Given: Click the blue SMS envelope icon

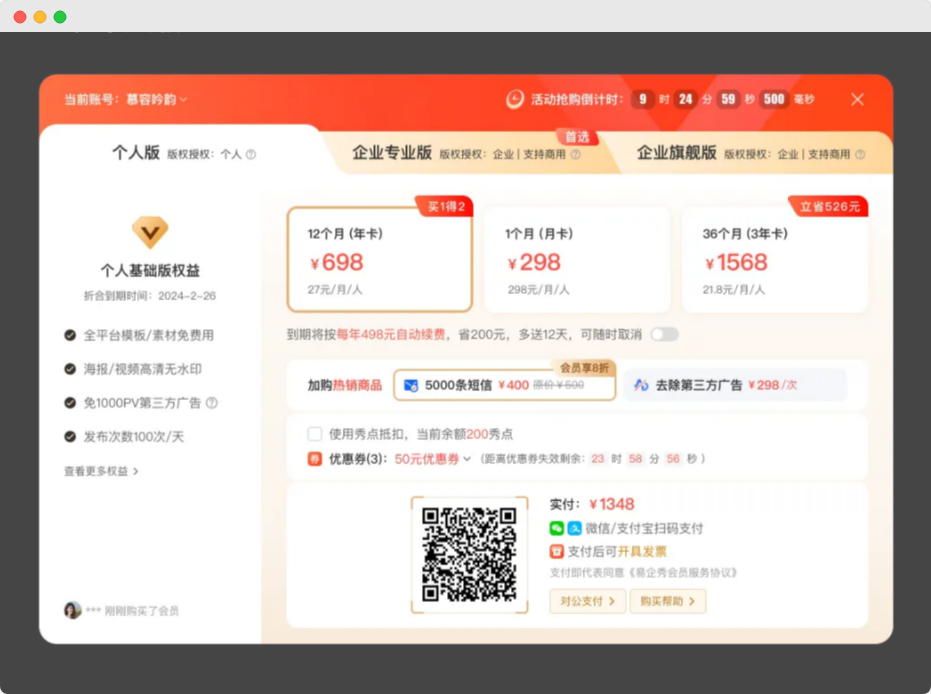Looking at the screenshot, I should point(411,386).
